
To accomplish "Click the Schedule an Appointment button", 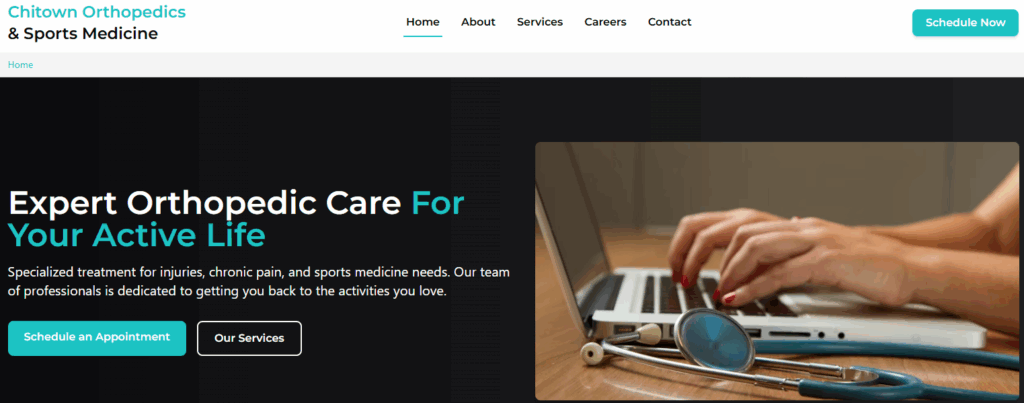I will point(97,338).
